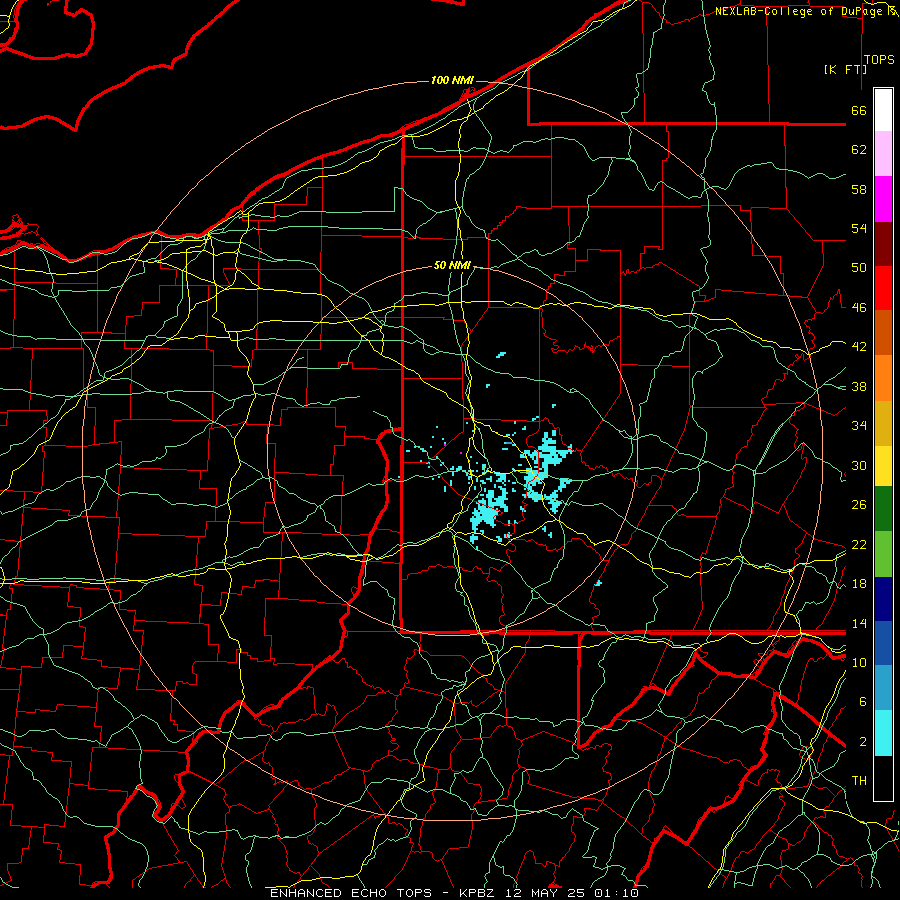Click the legend value 18
The image size is (900, 900).
(x=859, y=584)
